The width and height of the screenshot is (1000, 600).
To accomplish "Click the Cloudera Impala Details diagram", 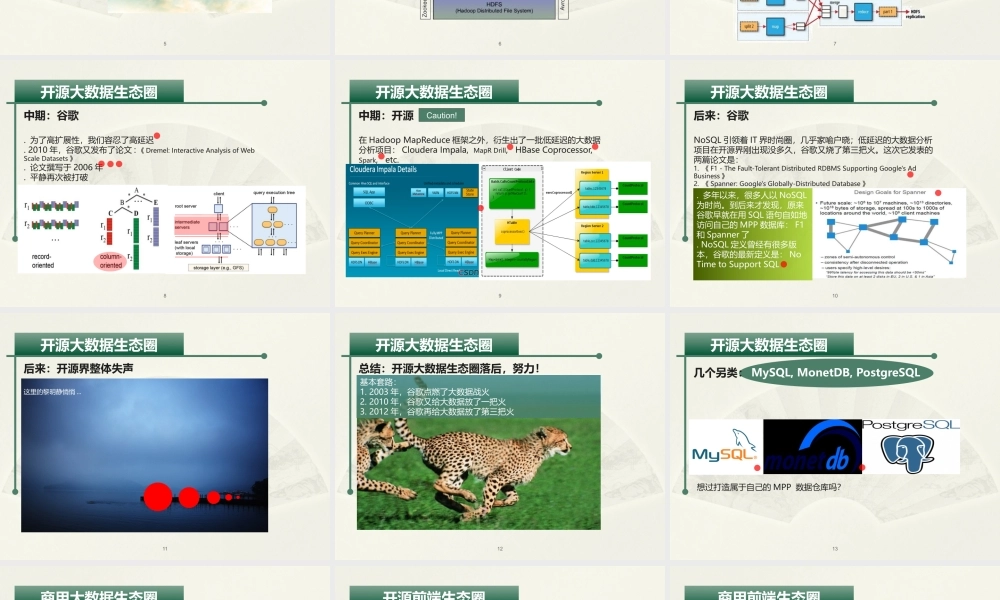I will tap(412, 221).
